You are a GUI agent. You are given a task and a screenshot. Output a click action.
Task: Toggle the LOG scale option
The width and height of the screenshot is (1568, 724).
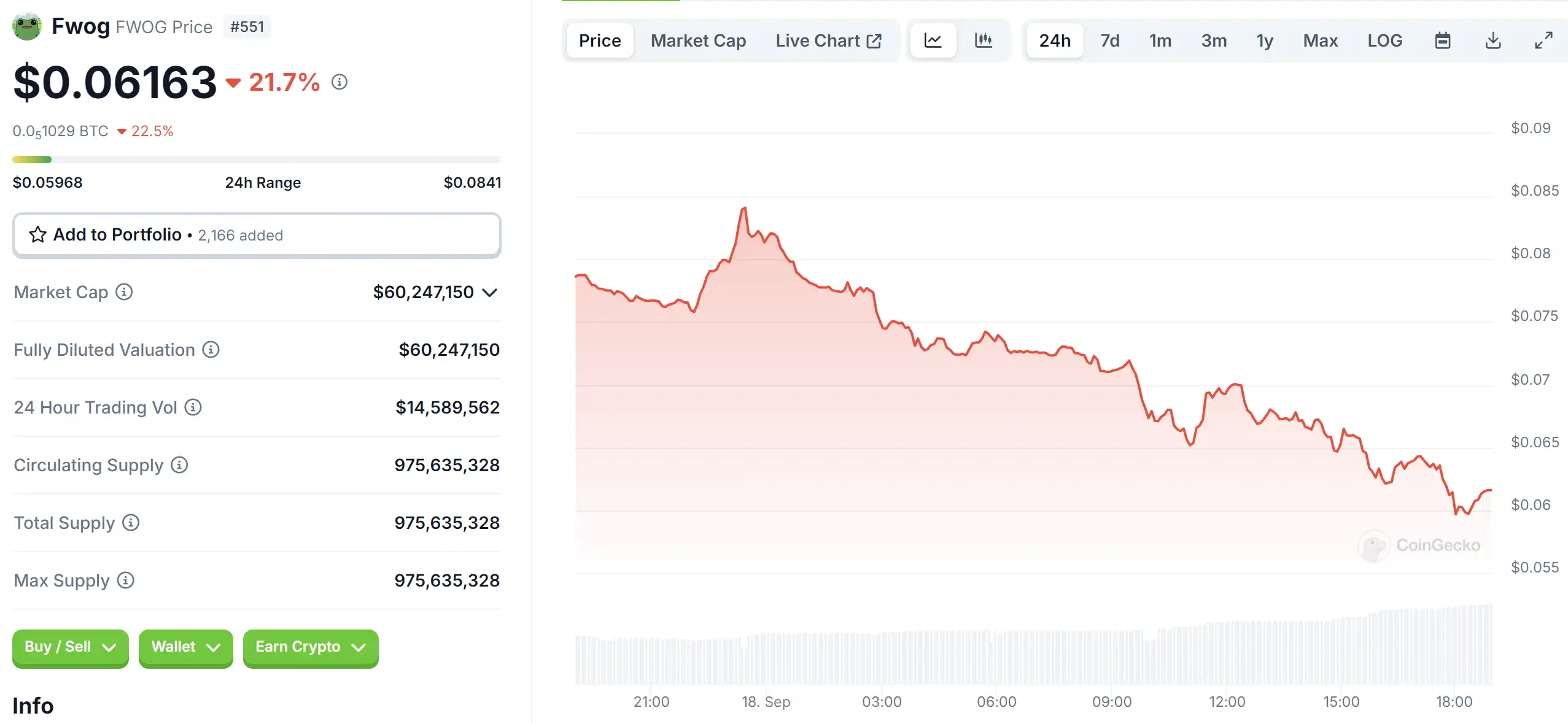click(x=1384, y=40)
